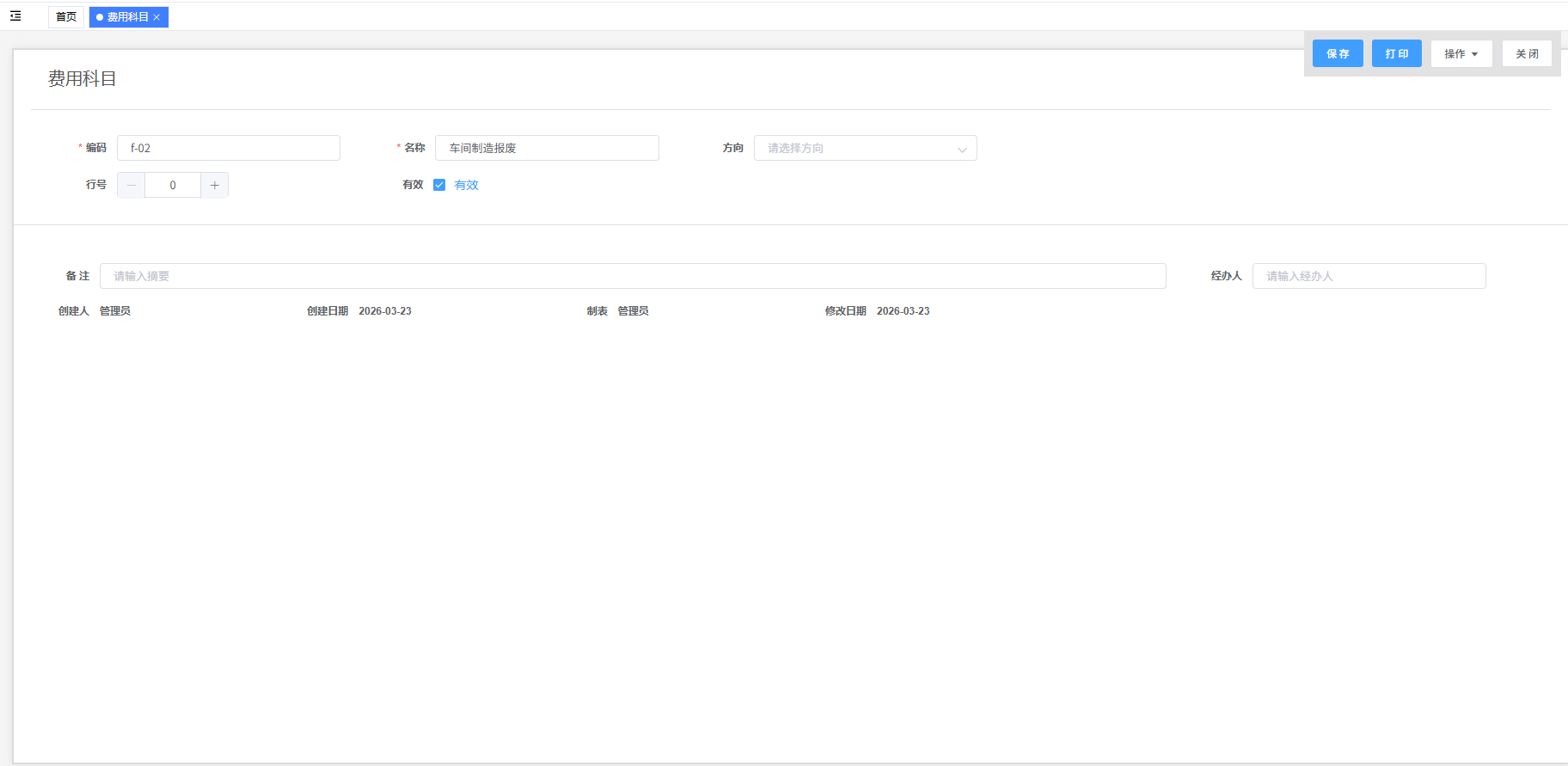Click the blue 有效 checkbox label text

pyautogui.click(x=466, y=185)
